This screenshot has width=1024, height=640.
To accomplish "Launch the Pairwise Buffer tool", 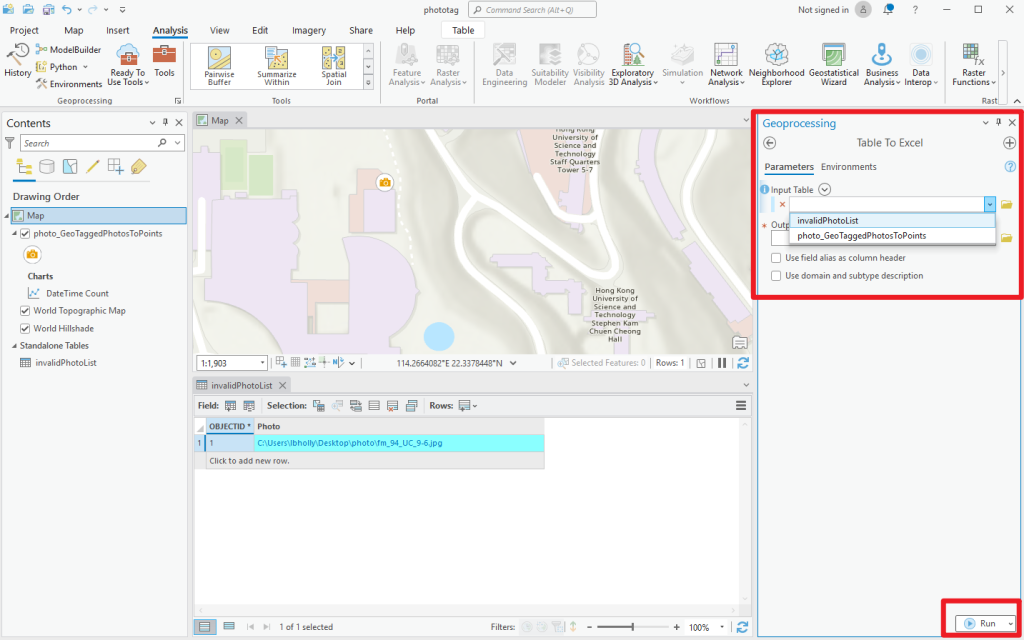I will 219,66.
